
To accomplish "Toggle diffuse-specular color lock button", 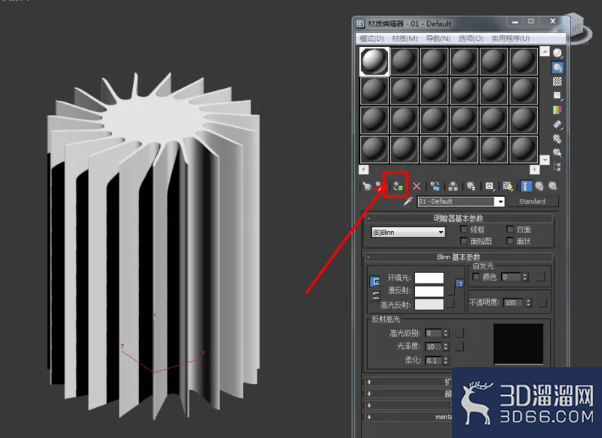I will click(x=375, y=295).
